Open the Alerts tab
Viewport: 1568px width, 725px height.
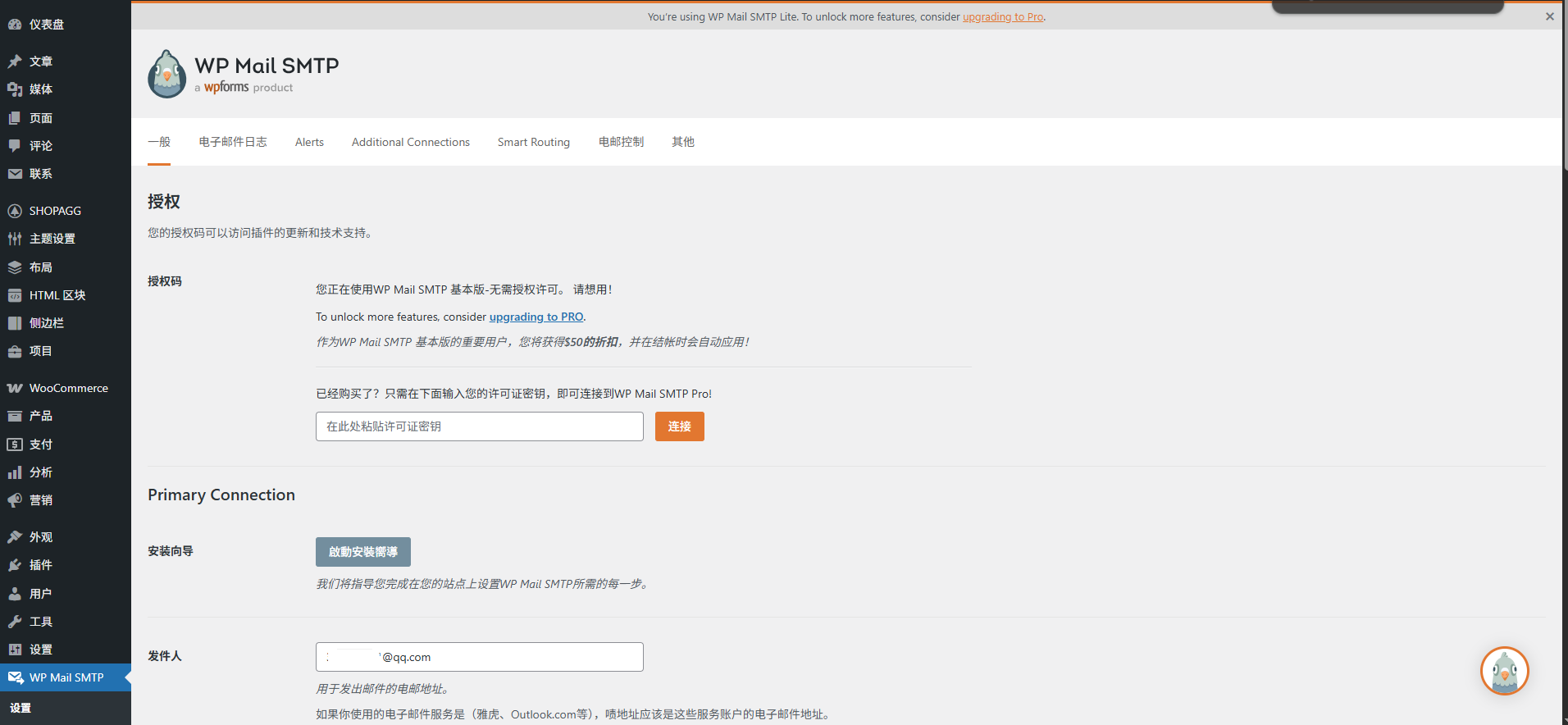click(309, 142)
